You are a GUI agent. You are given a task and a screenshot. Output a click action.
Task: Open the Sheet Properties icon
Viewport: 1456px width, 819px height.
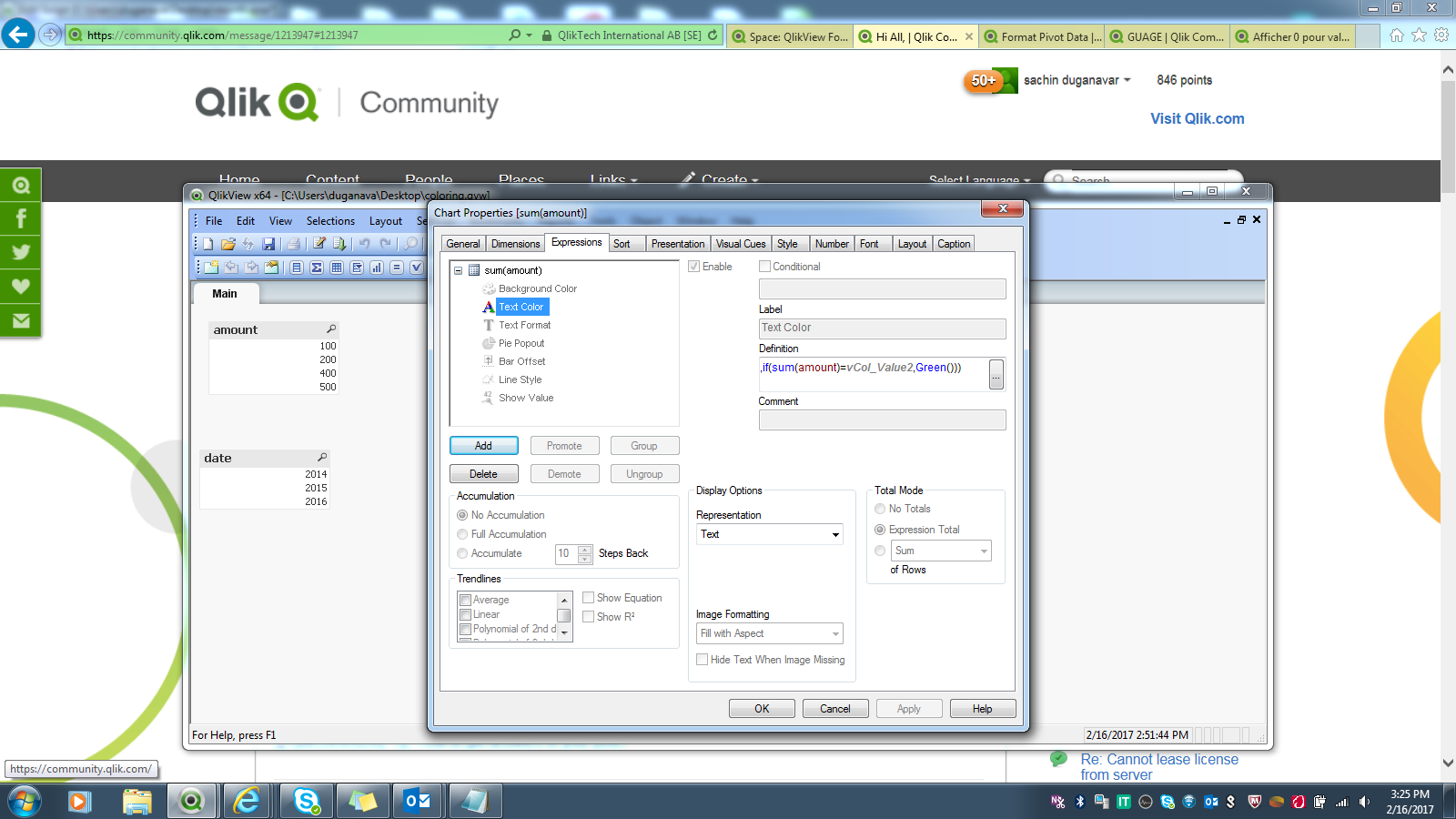coord(271,268)
